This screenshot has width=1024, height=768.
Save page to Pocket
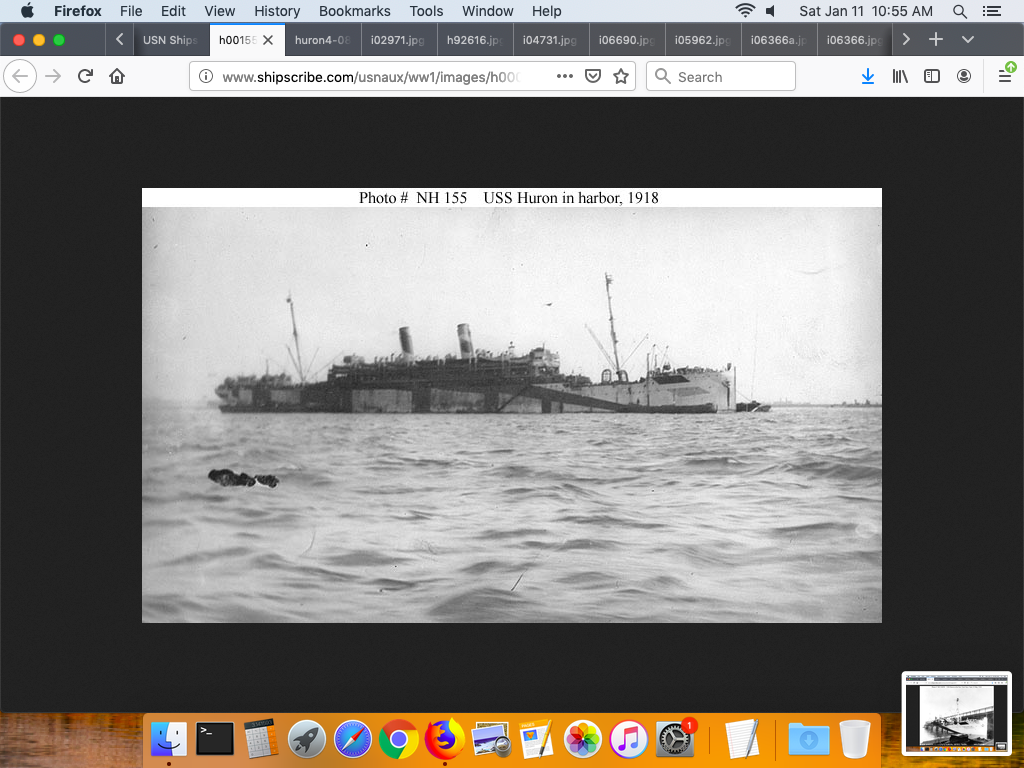tap(593, 77)
